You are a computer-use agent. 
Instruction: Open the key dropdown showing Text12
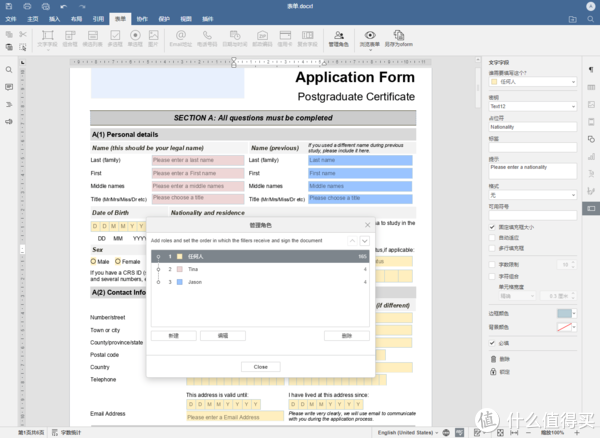click(x=533, y=106)
